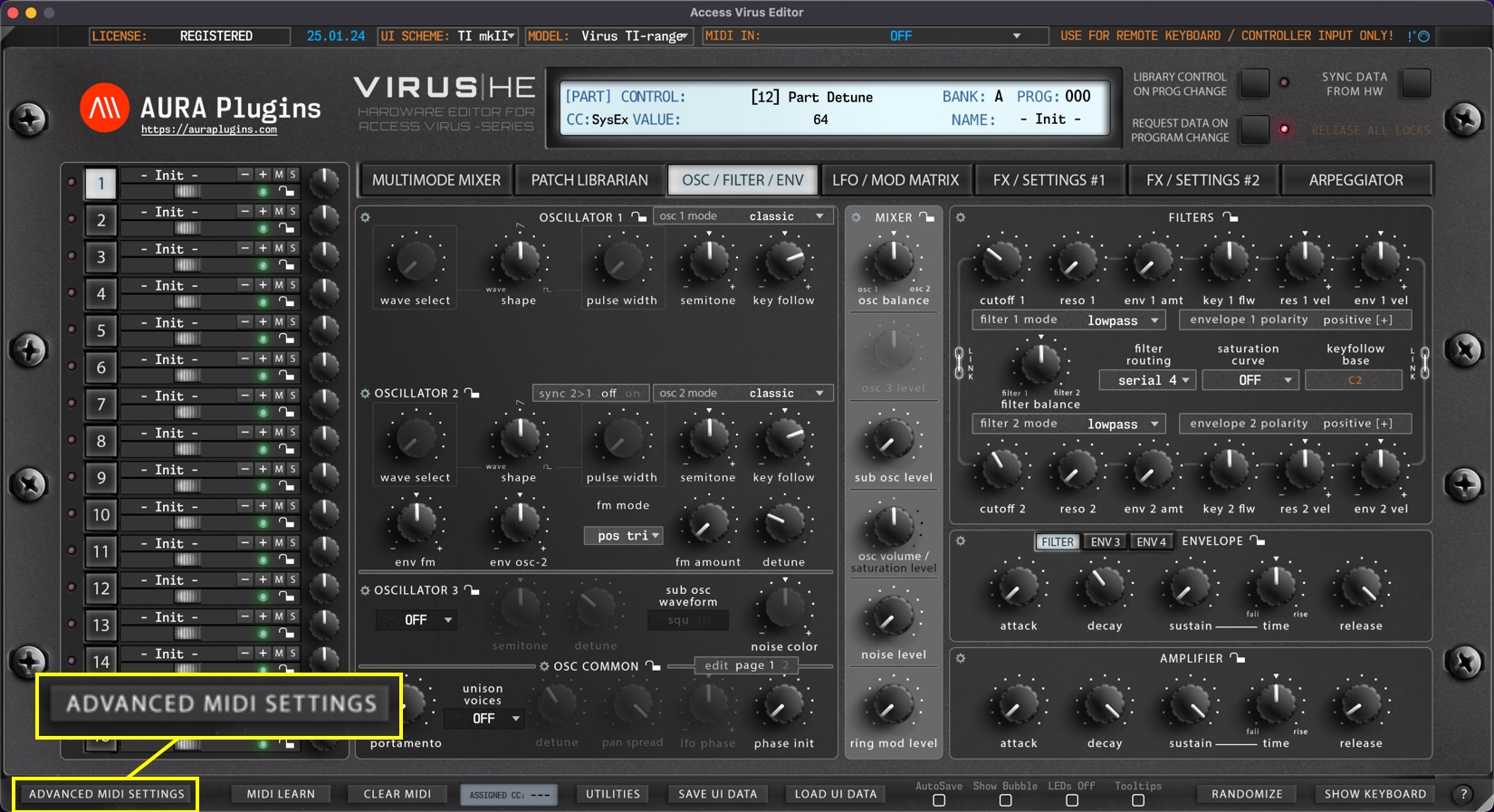
Task: Click the Oscillator 1 lock icon
Action: click(639, 217)
